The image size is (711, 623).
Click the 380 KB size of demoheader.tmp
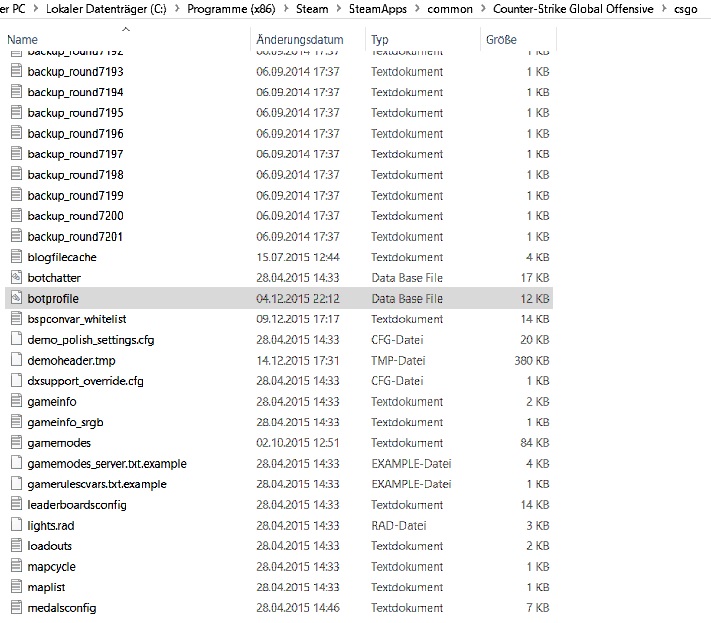pos(531,360)
